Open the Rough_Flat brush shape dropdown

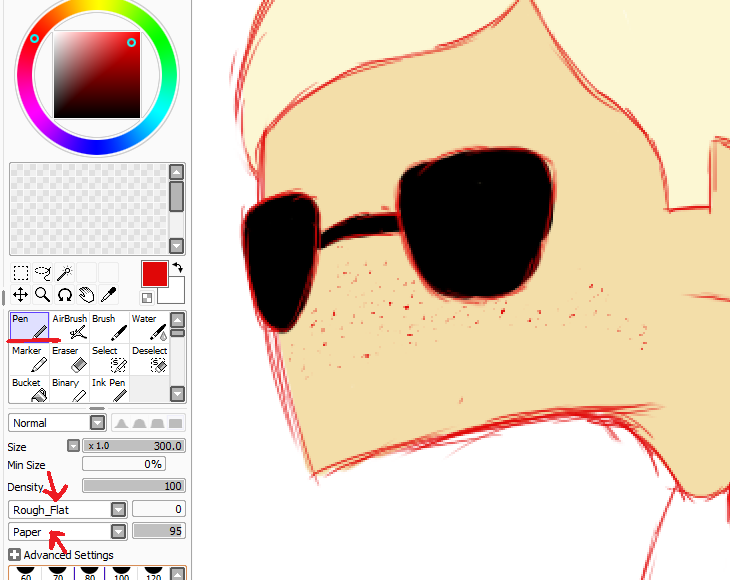click(x=68, y=510)
